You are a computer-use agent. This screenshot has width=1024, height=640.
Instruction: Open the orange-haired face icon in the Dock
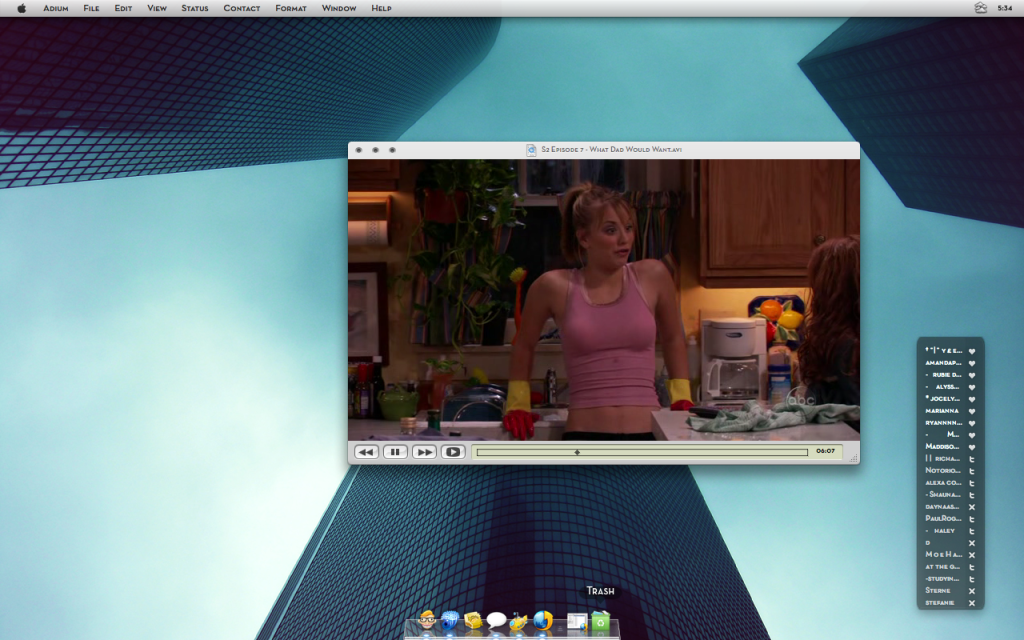[x=427, y=620]
